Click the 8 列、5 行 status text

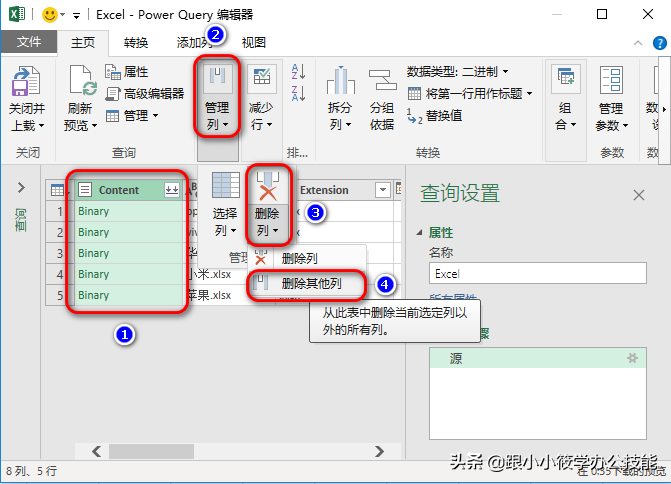(x=31, y=471)
